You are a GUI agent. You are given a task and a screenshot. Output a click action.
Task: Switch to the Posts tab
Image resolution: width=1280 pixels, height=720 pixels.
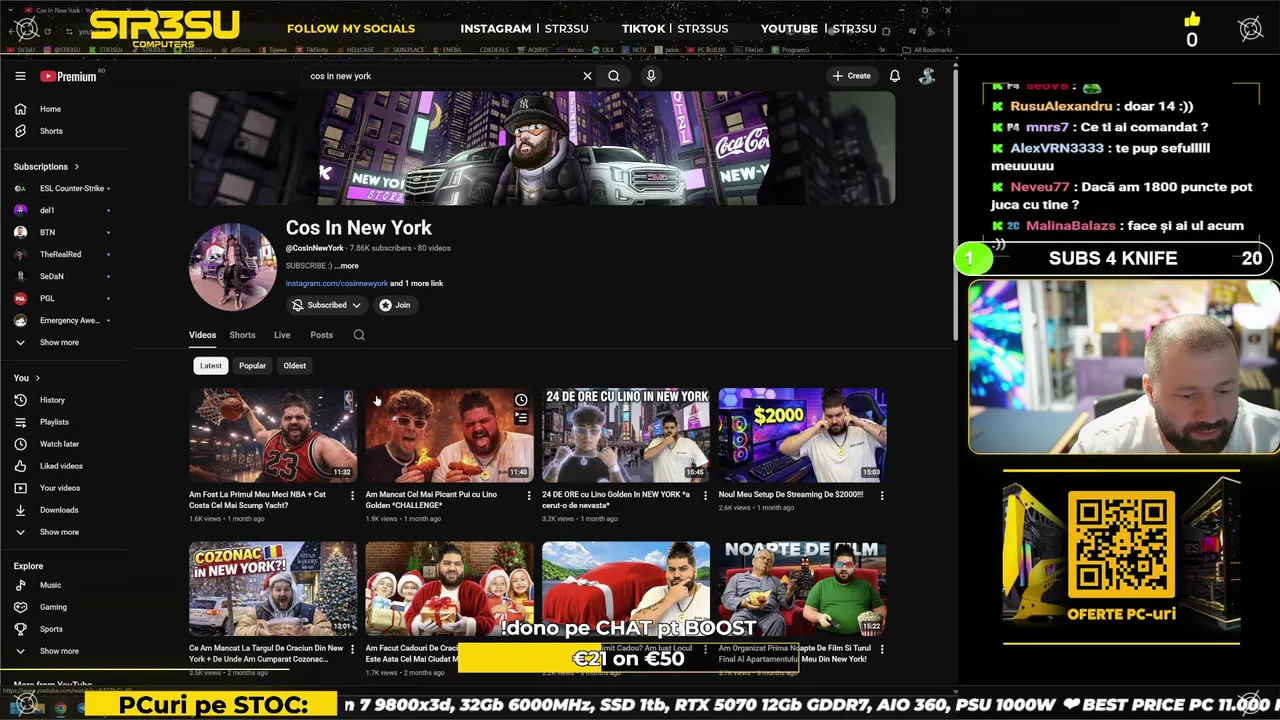(x=321, y=335)
